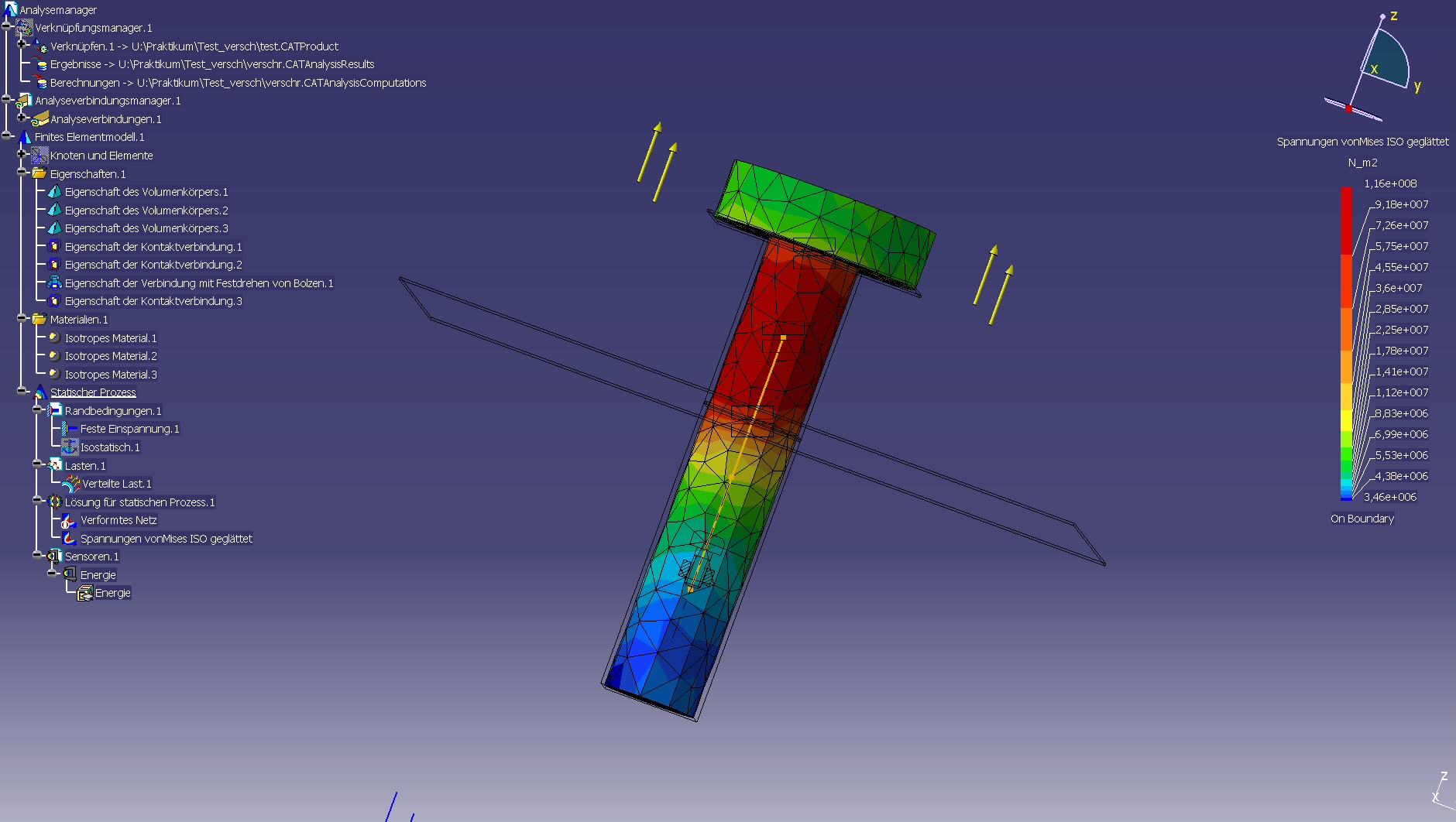The width and height of the screenshot is (1456, 822).
Task: Click the Isotropes Material.3 sphere icon
Action: (54, 374)
